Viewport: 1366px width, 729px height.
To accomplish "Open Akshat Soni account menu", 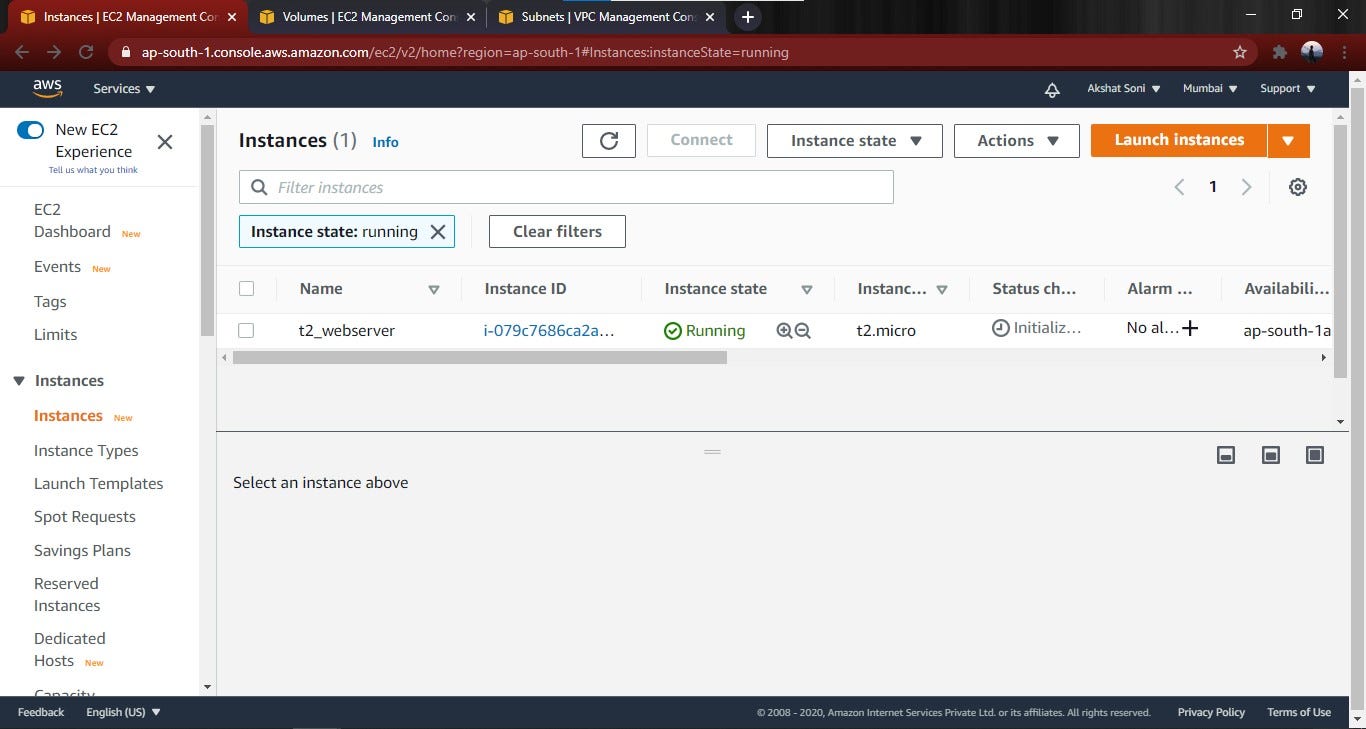I will [1124, 89].
